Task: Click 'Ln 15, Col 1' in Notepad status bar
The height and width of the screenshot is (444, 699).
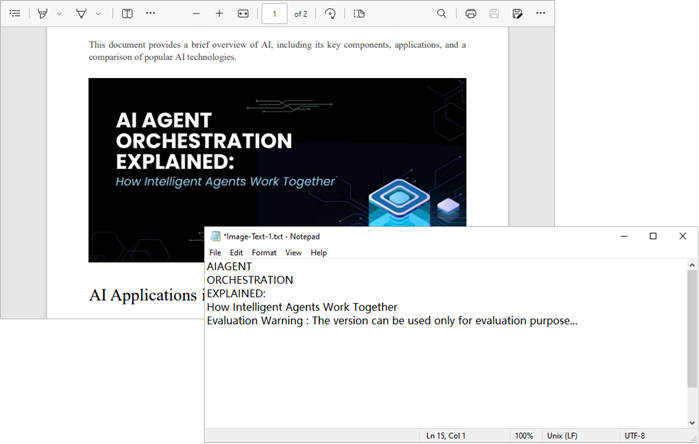Action: coord(446,436)
